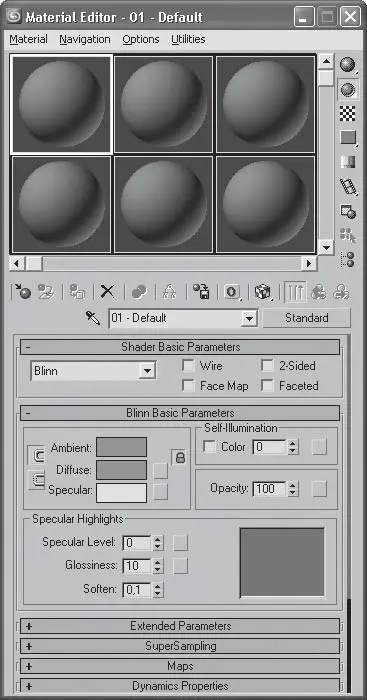Enable the 2-Sided checkbox
Image resolution: width=367 pixels, height=700 pixels.
pyautogui.click(x=267, y=366)
